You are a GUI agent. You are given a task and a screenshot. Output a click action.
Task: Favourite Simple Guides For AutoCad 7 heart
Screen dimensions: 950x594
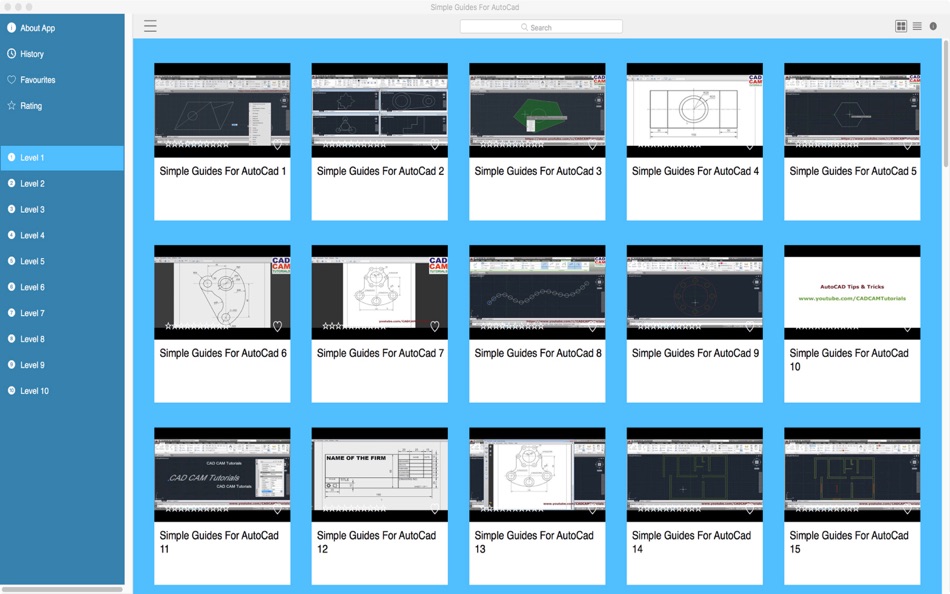[434, 326]
